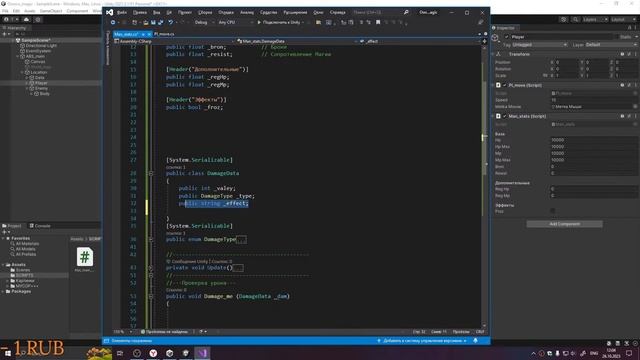Toggle the Froz checkbox under Эффекты

click(x=553, y=211)
